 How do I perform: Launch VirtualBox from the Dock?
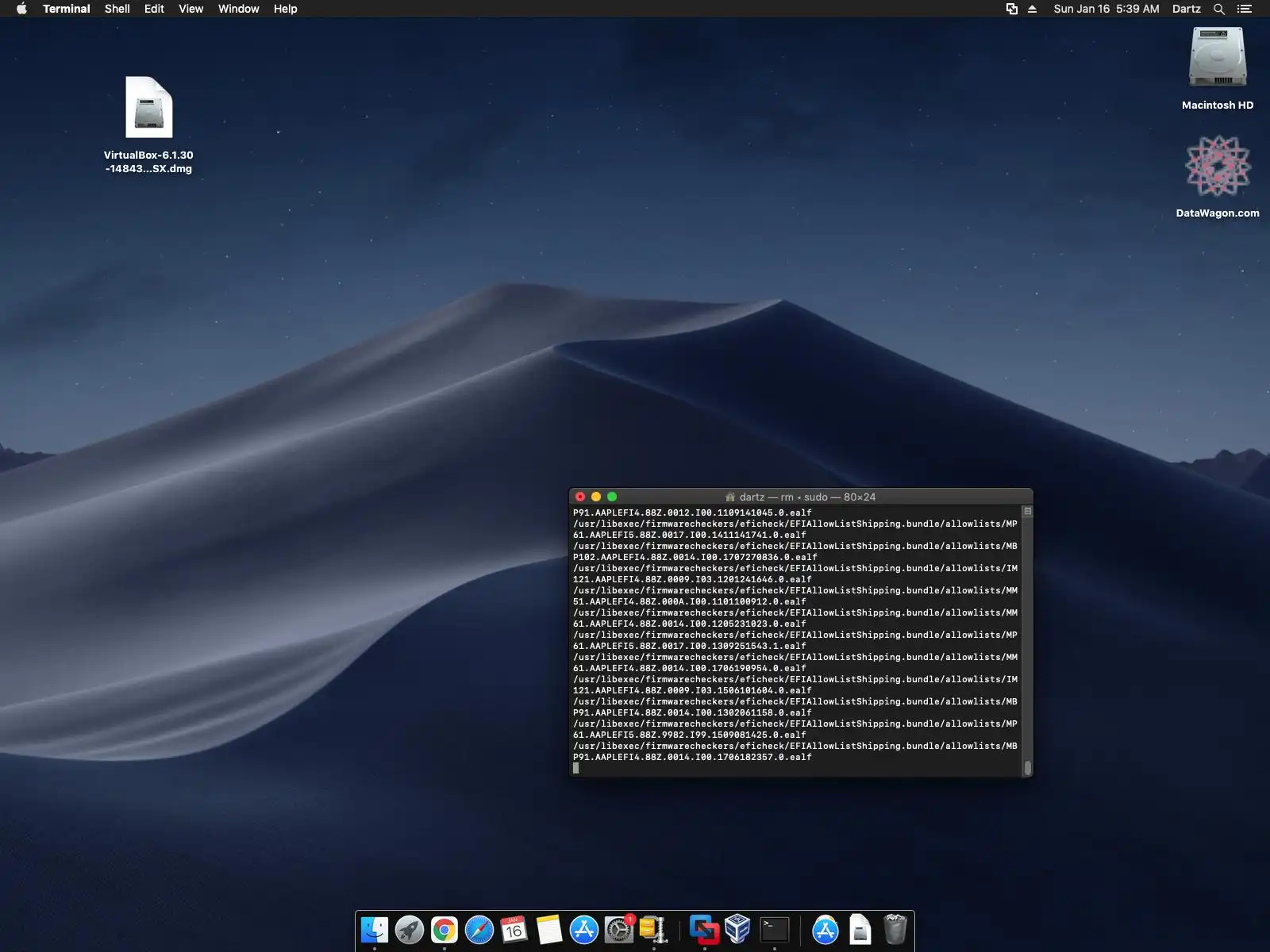pyautogui.click(x=738, y=930)
